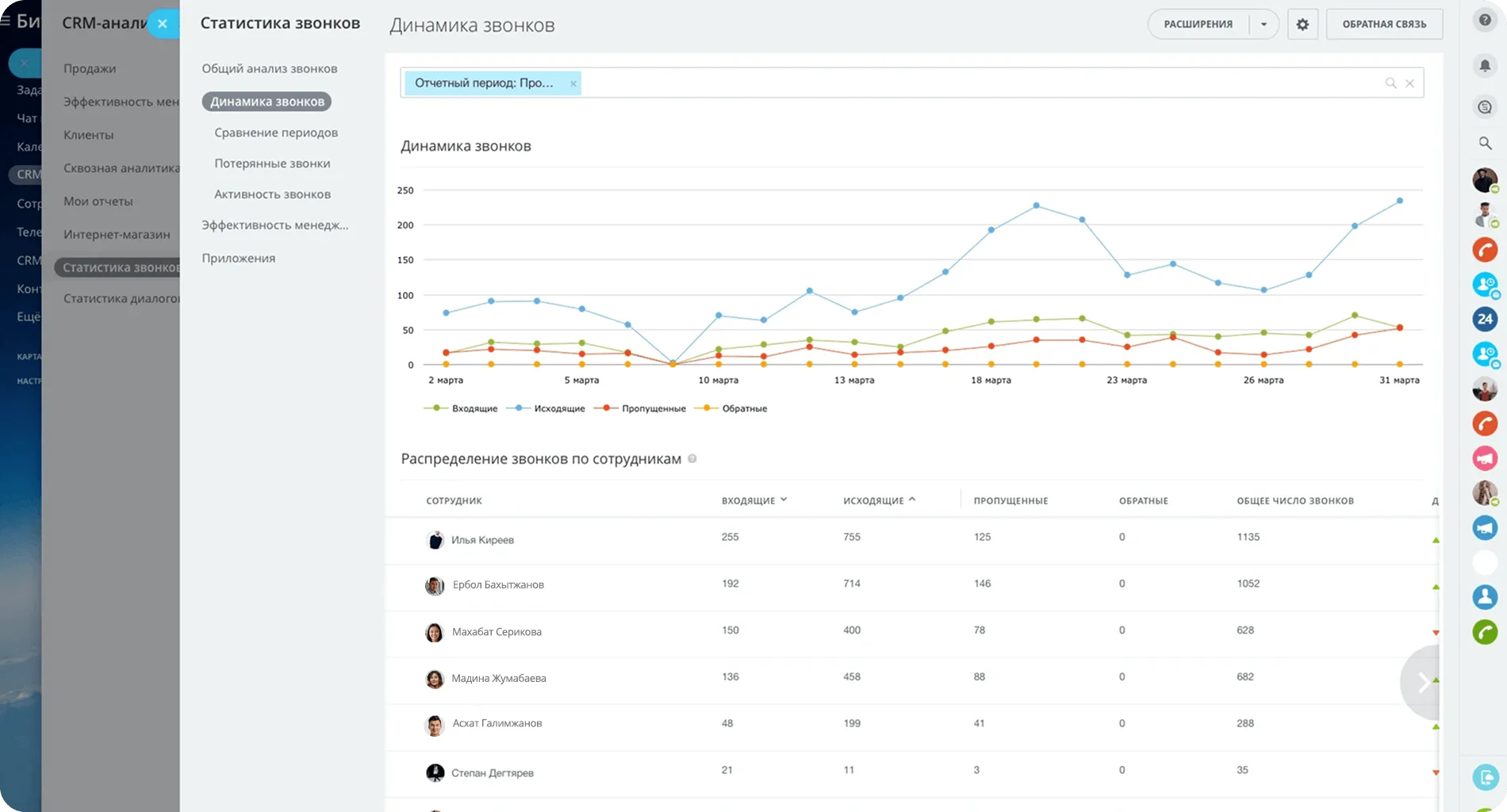The width and height of the screenshot is (1507, 812).
Task: Open Эффективность менеджеров section
Action: click(274, 225)
